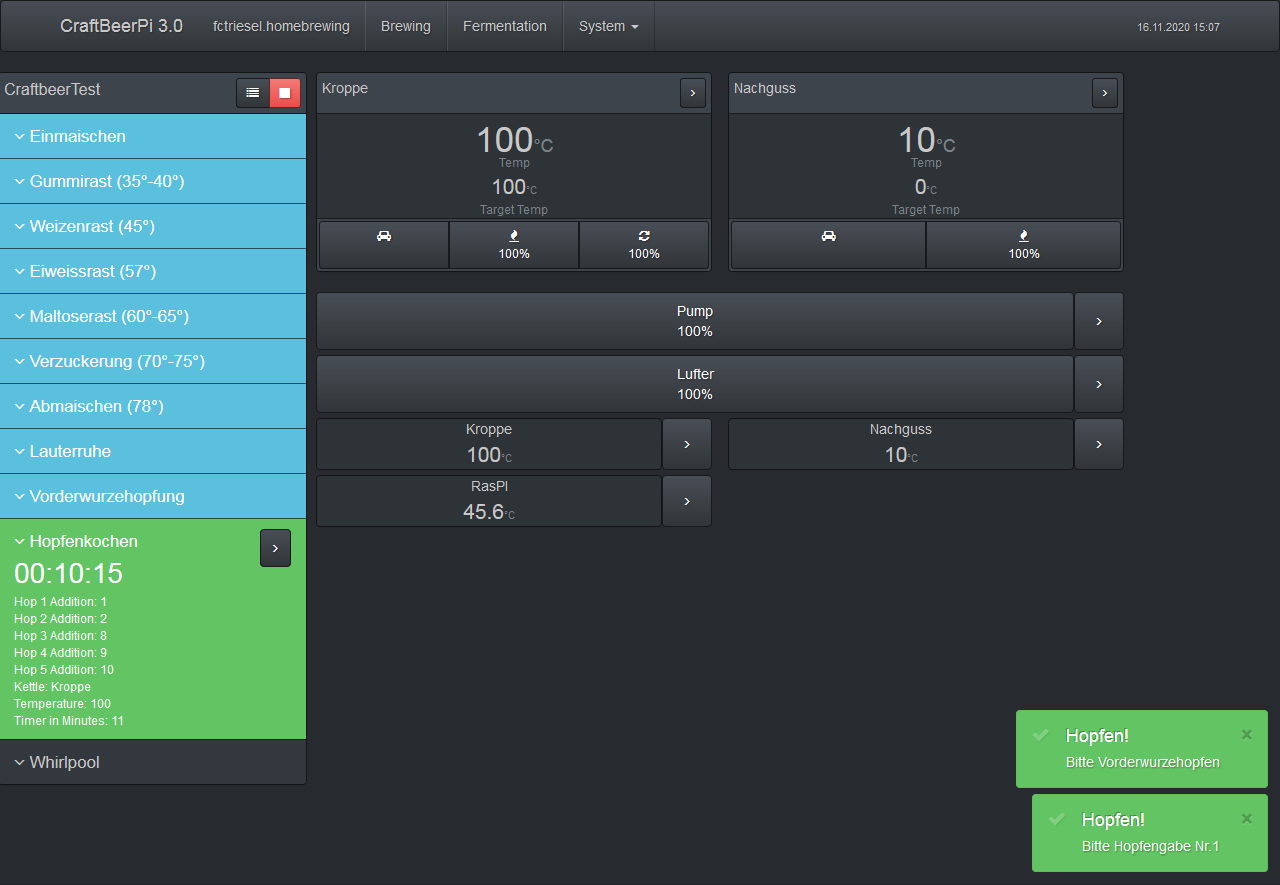Open Pump power settings arrow
Screen dimensions: 1280x885
pyautogui.click(x=1098, y=321)
